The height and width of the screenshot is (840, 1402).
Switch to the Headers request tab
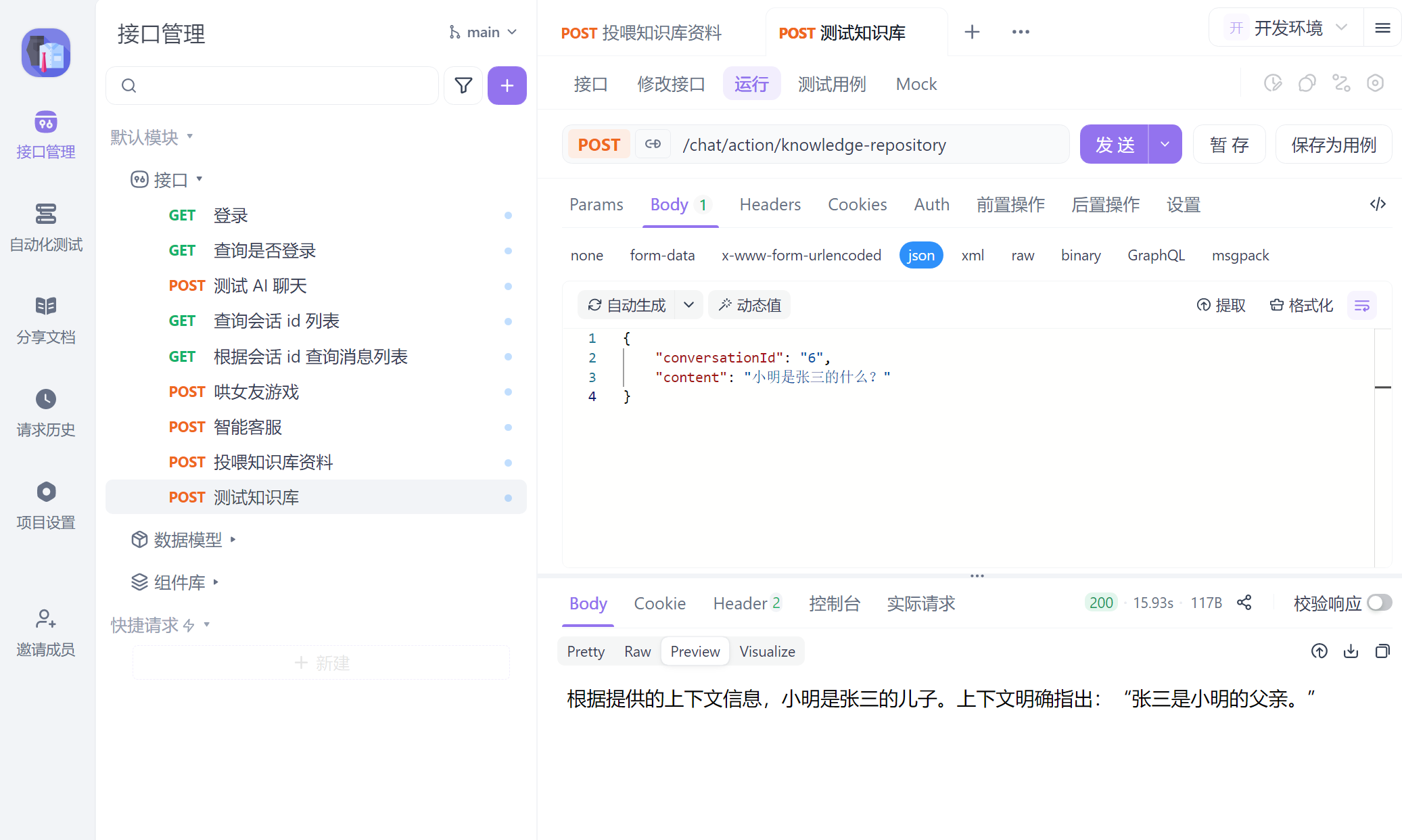(x=770, y=204)
